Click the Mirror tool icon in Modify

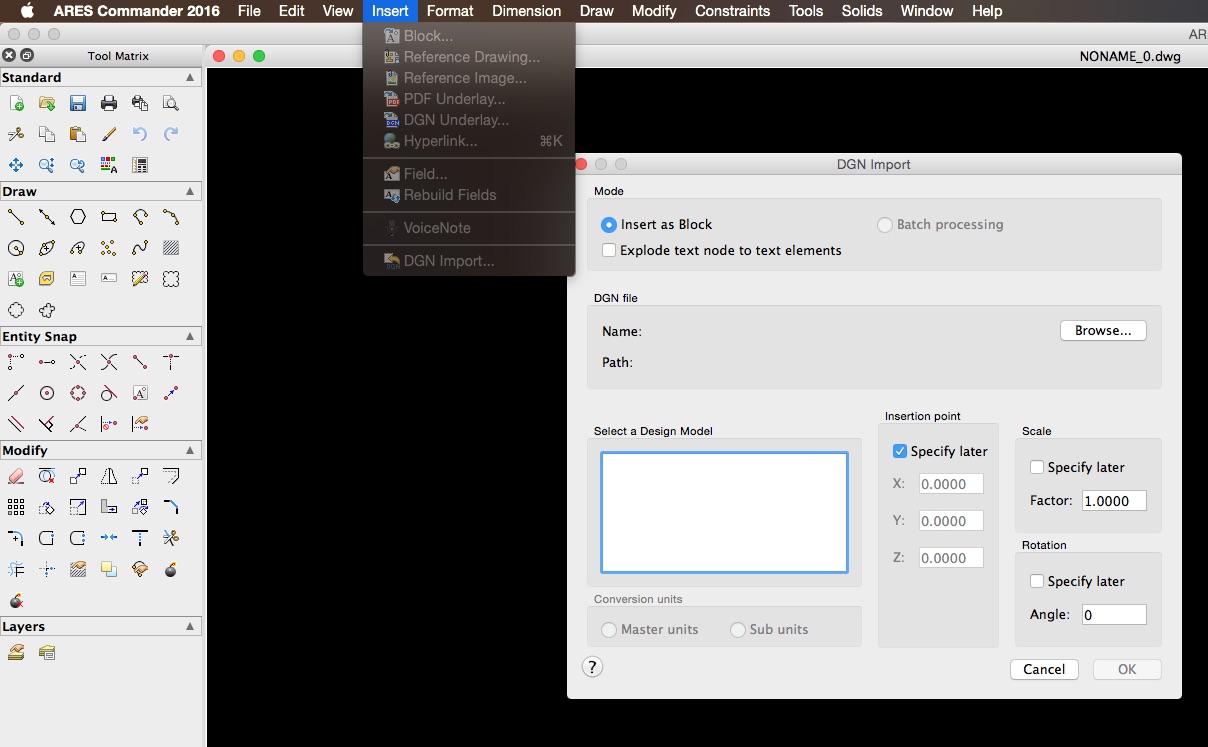pyautogui.click(x=109, y=476)
